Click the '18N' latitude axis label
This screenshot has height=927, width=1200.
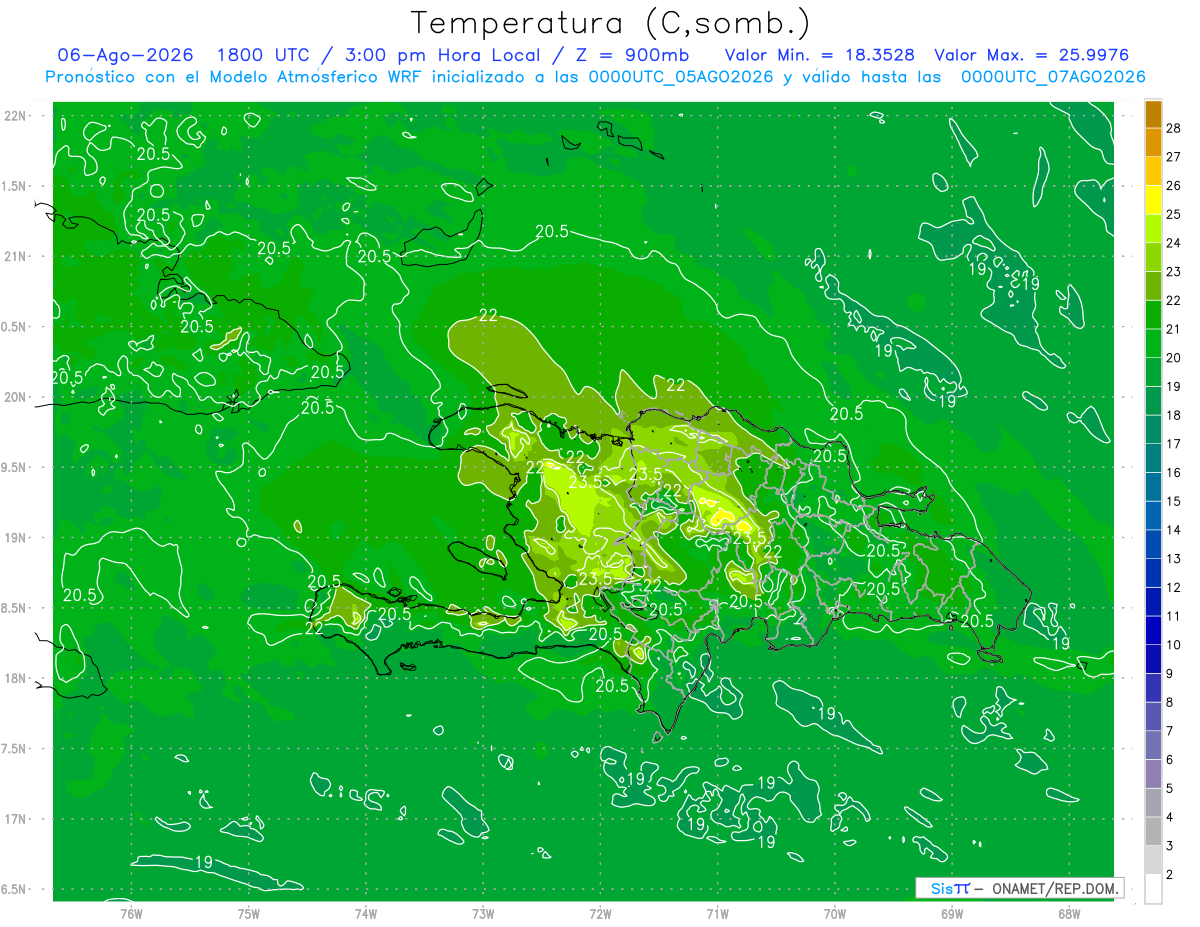pos(16,679)
